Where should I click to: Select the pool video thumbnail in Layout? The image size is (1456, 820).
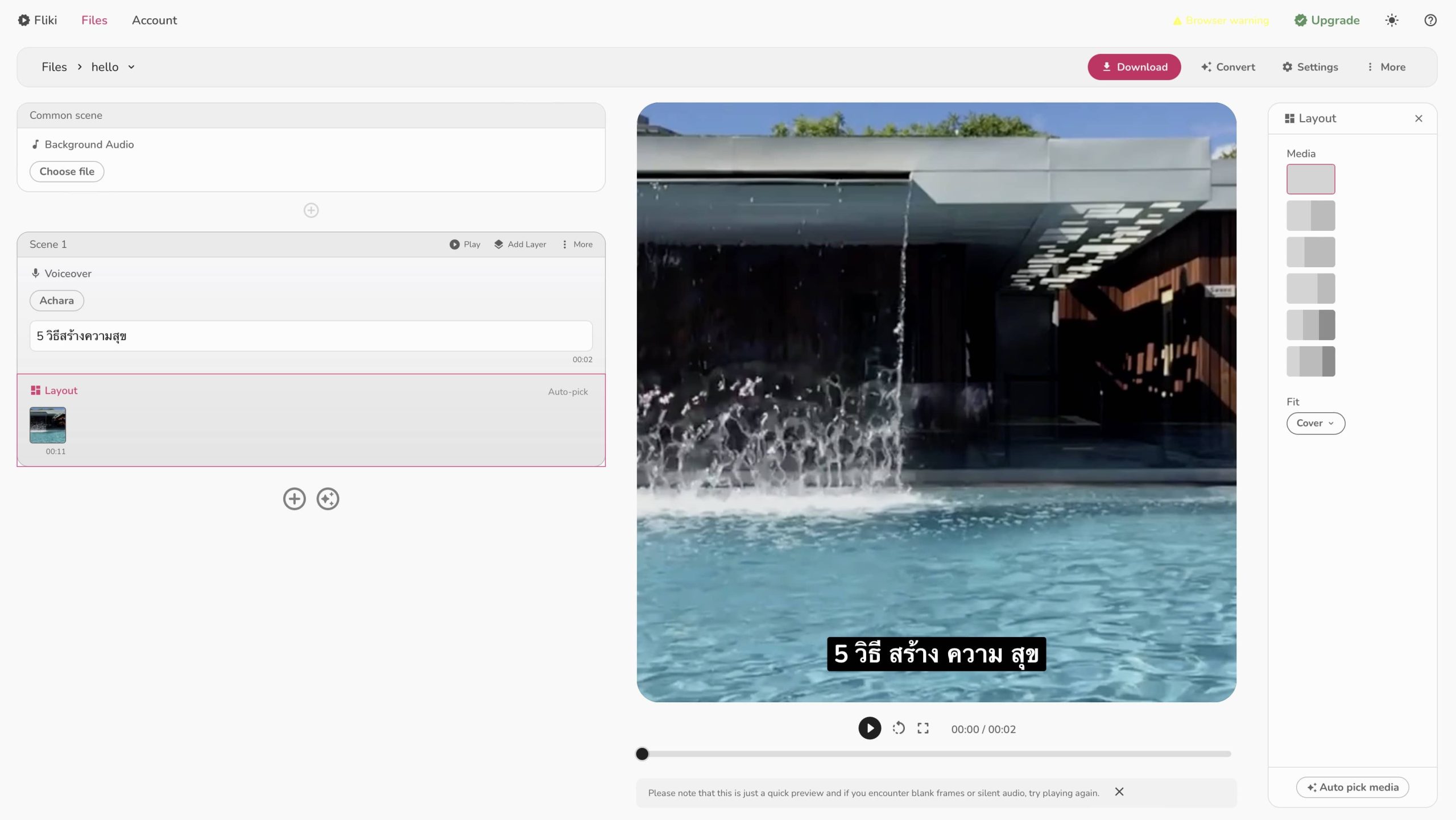[x=48, y=425]
